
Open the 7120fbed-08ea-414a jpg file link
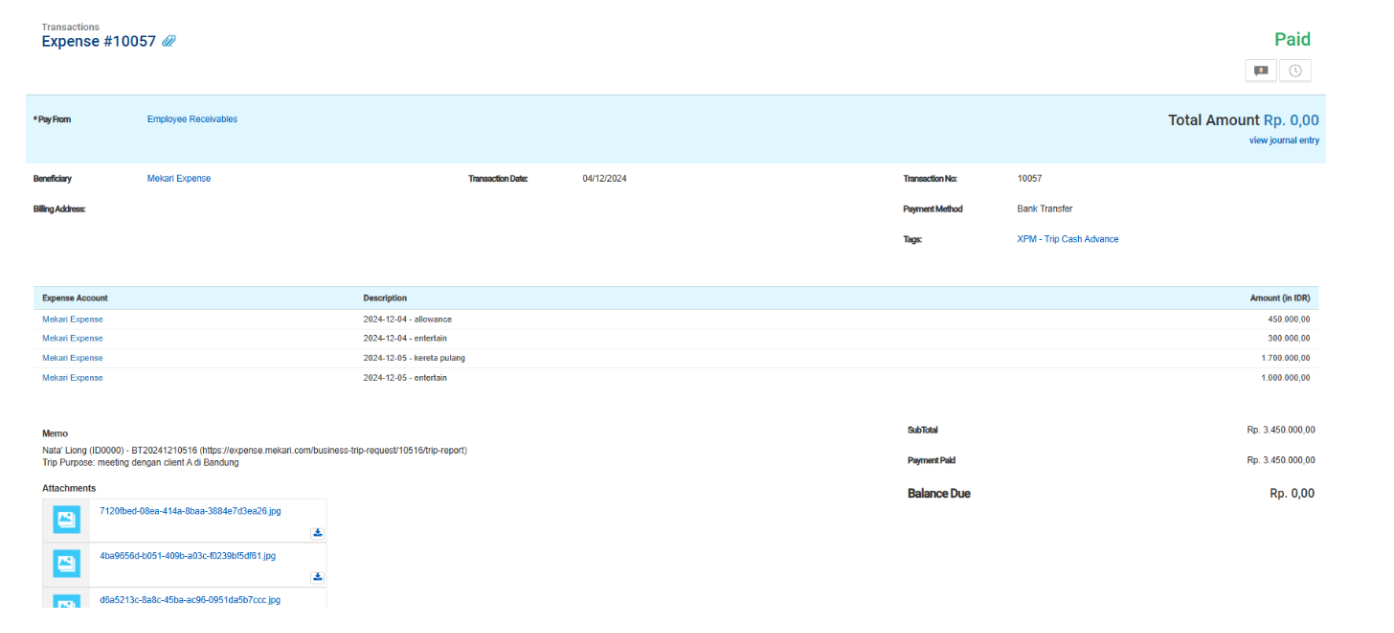point(190,511)
